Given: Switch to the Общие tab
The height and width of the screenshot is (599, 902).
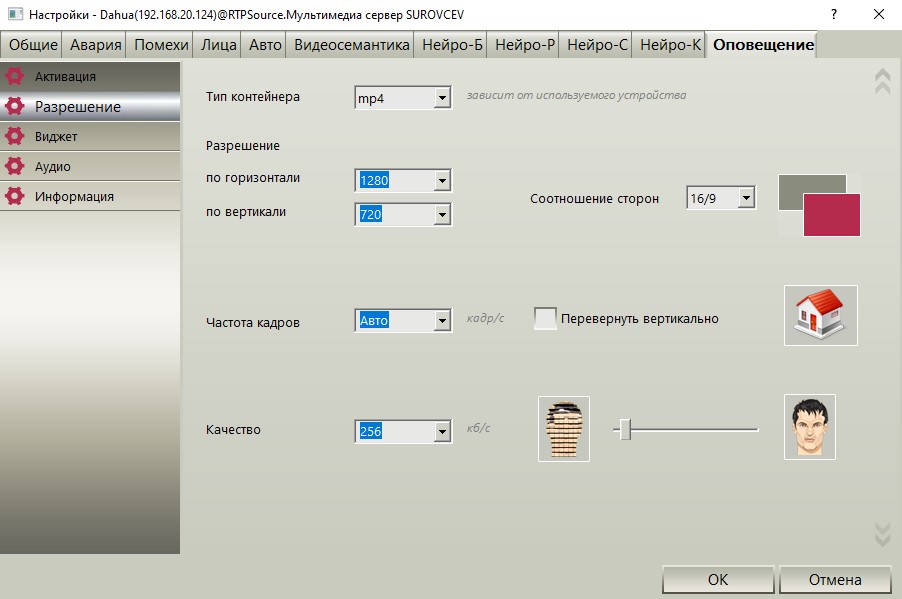Looking at the screenshot, I should coord(33,45).
